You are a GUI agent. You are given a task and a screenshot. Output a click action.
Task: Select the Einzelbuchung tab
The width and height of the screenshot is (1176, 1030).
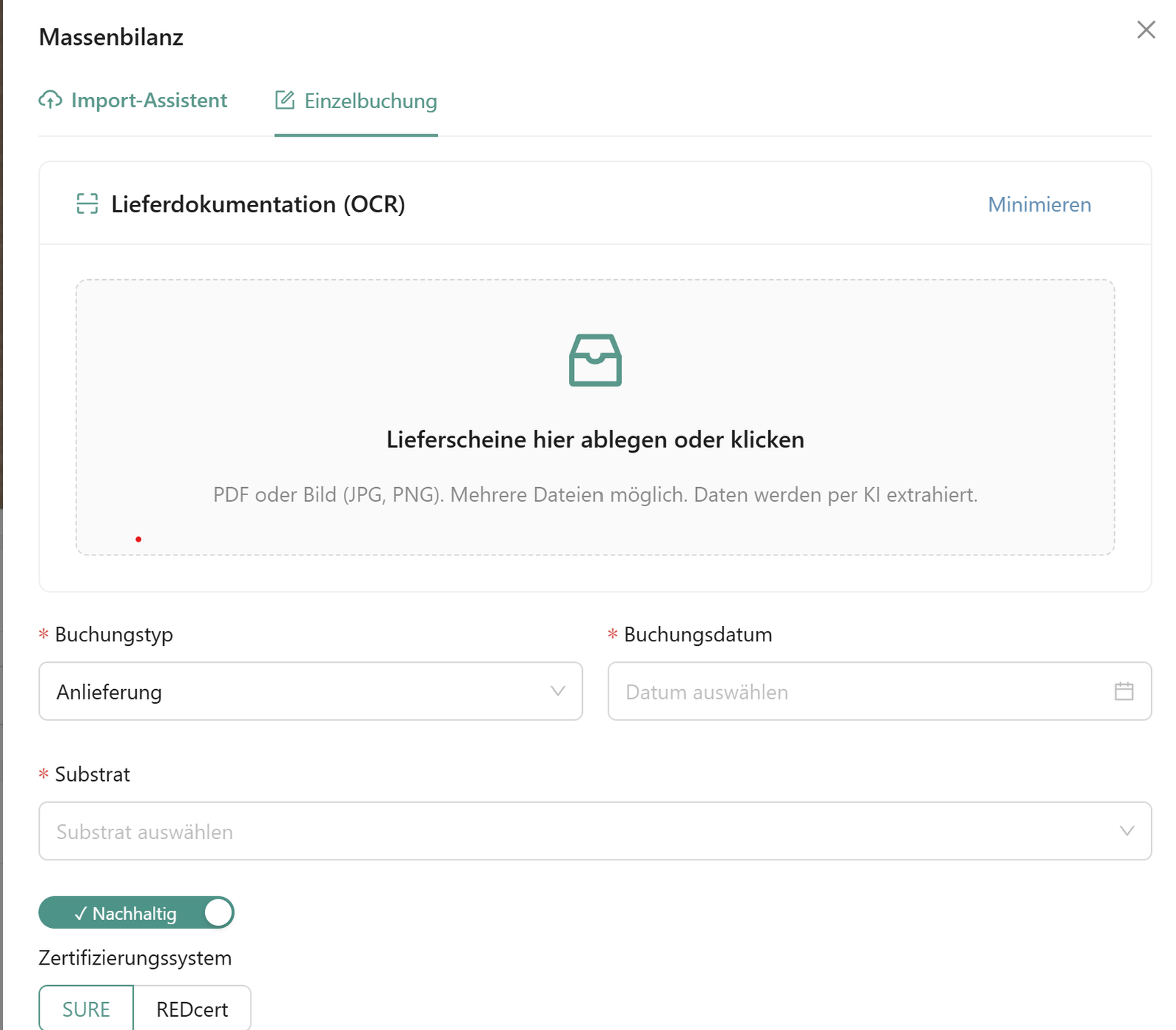click(x=356, y=101)
